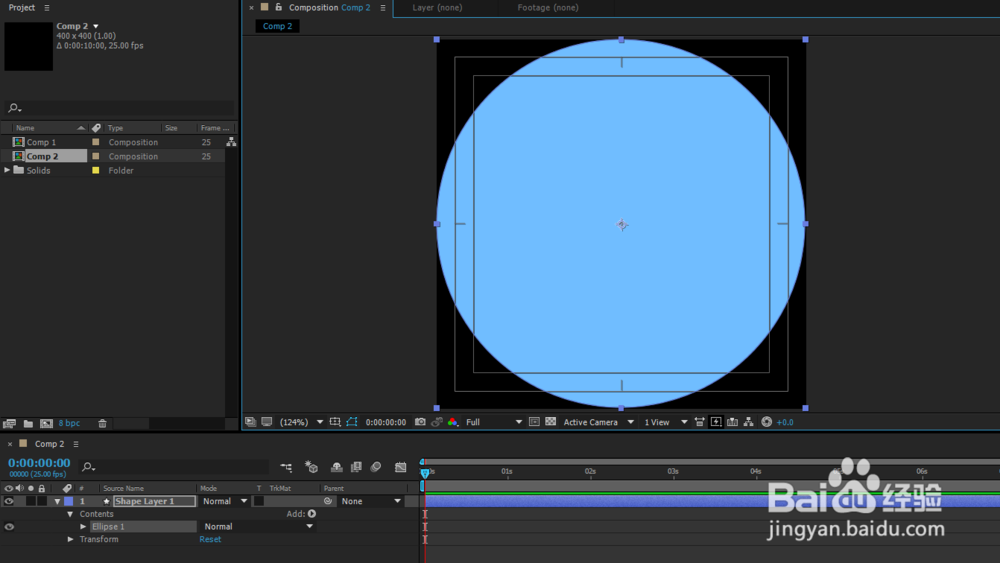
Task: Switch to Footage (none) tab
Action: click(548, 8)
